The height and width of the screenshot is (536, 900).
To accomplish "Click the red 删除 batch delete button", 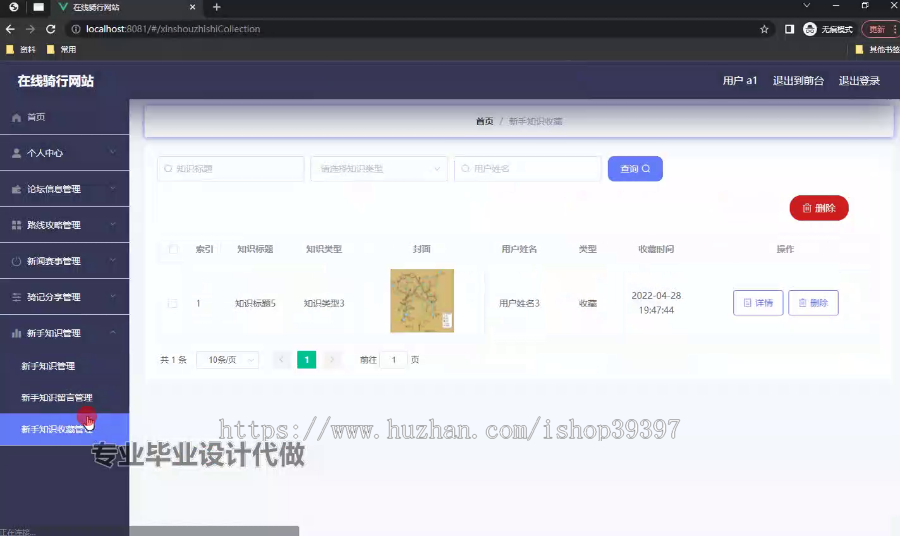I will (x=819, y=208).
